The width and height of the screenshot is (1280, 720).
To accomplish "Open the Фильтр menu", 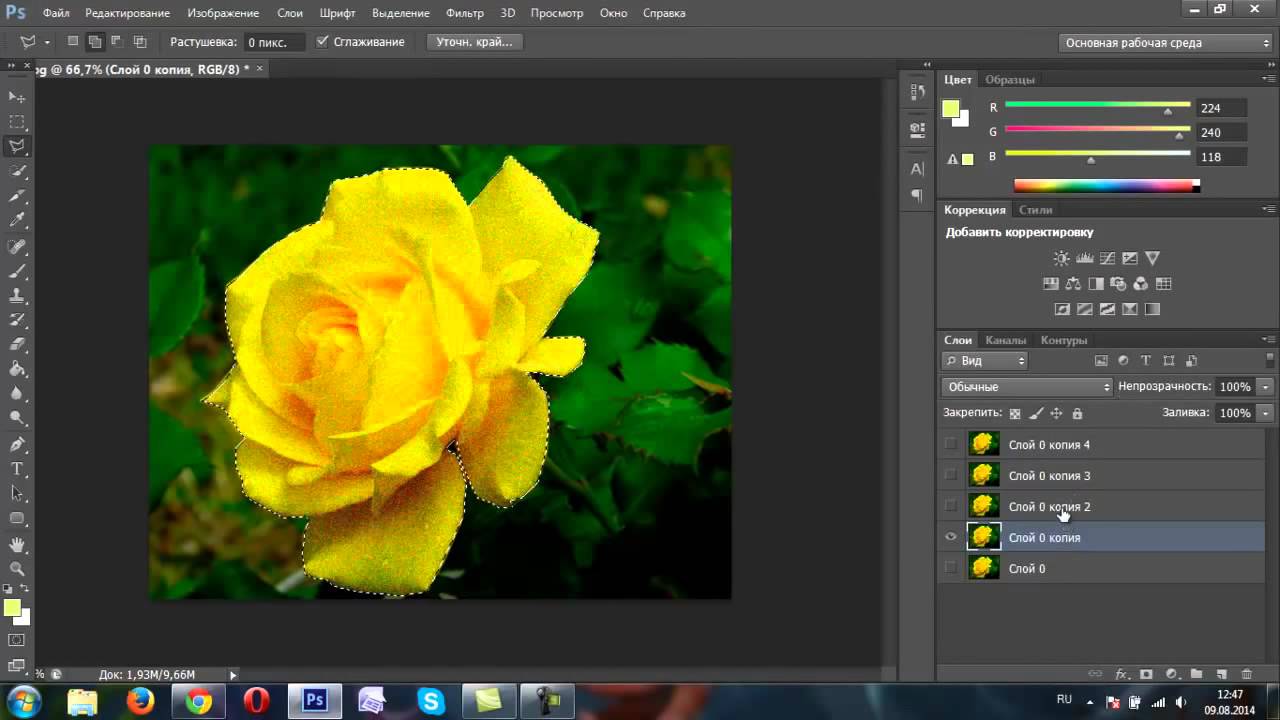I will (x=465, y=13).
